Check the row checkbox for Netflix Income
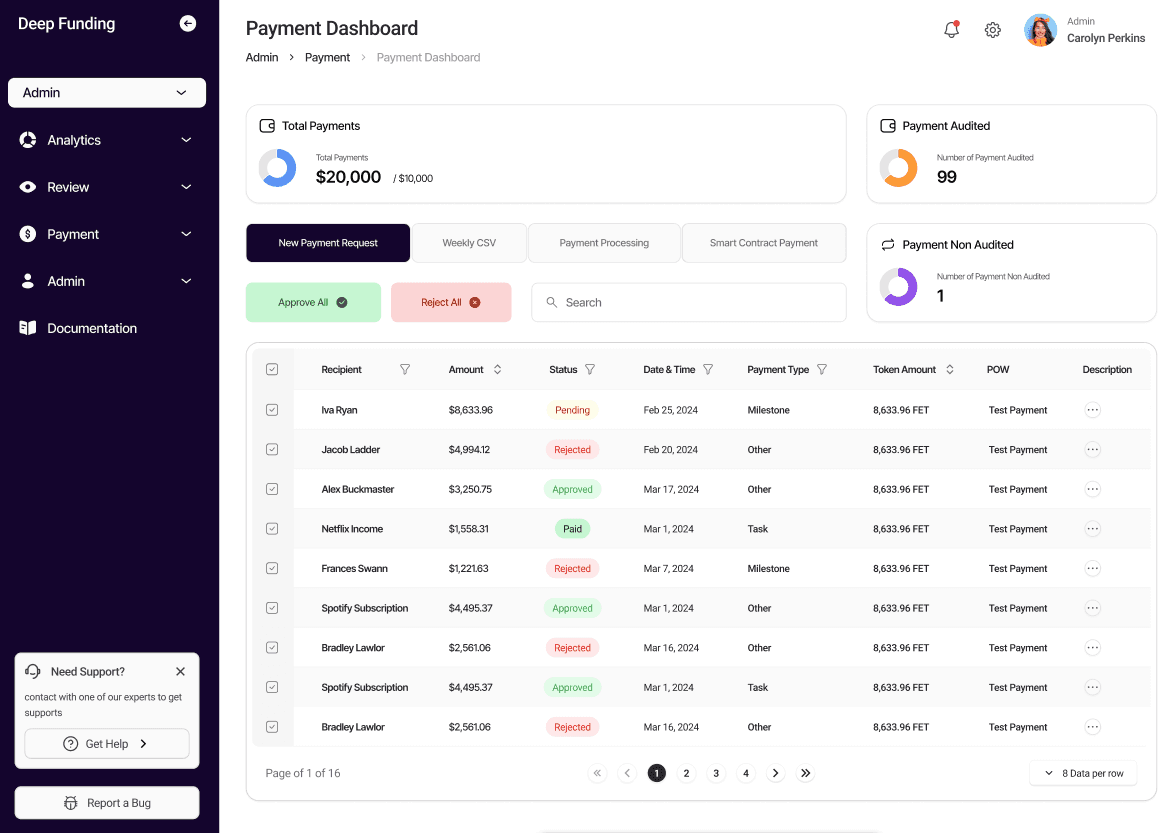The height and width of the screenshot is (833, 1176). pos(272,528)
